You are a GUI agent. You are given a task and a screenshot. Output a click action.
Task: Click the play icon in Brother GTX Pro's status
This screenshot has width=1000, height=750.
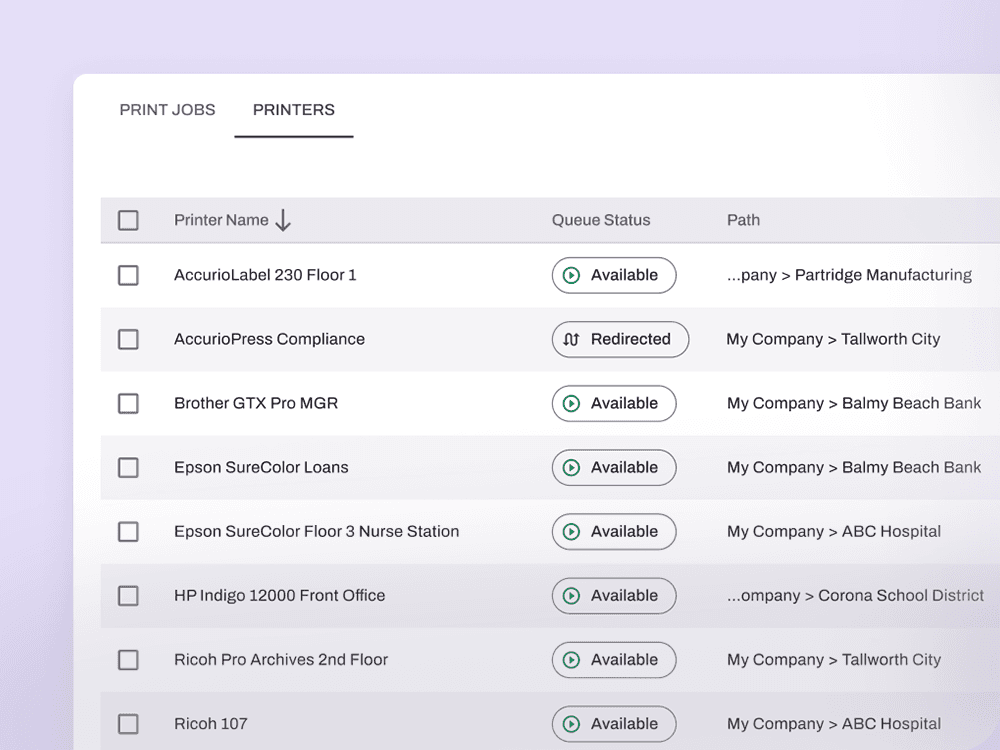coord(571,403)
